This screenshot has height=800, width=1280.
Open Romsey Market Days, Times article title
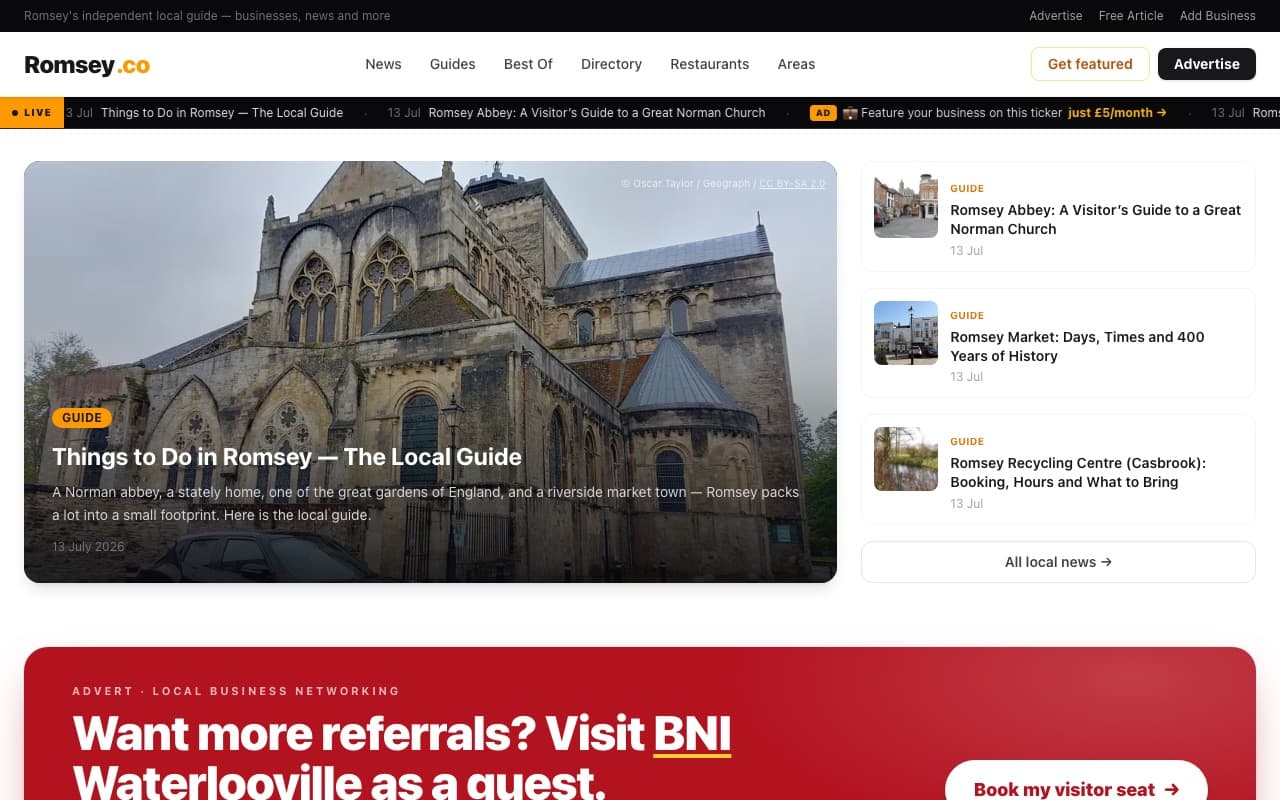[1077, 346]
